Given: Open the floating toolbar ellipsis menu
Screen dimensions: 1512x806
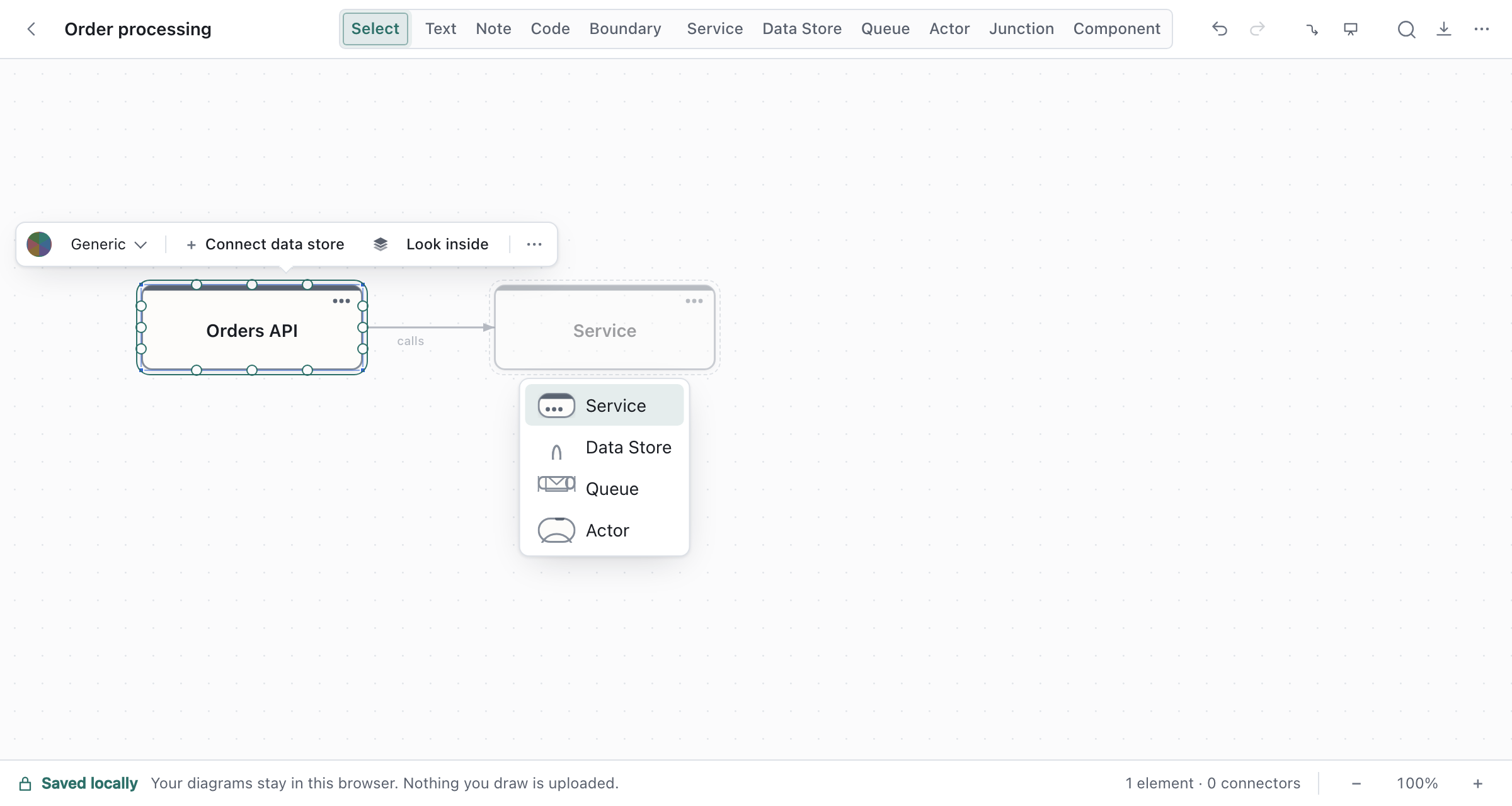Looking at the screenshot, I should (534, 244).
